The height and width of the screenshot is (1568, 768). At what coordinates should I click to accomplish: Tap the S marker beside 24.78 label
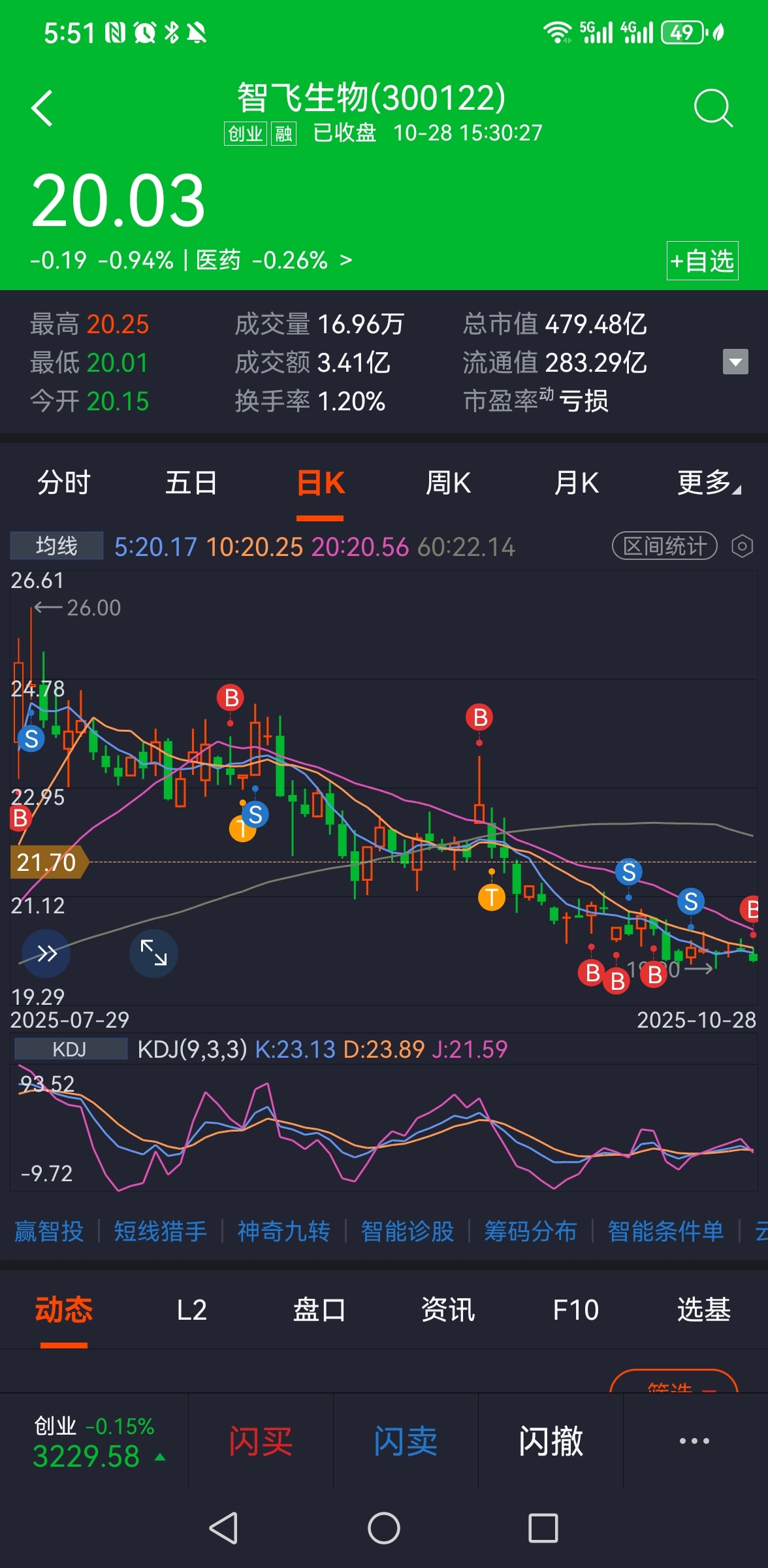point(31,739)
